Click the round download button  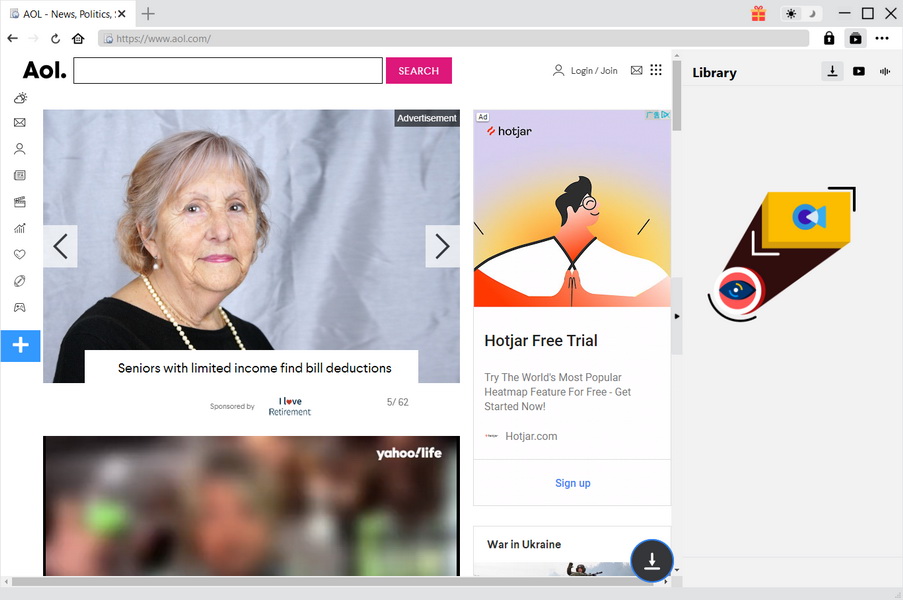tap(651, 560)
